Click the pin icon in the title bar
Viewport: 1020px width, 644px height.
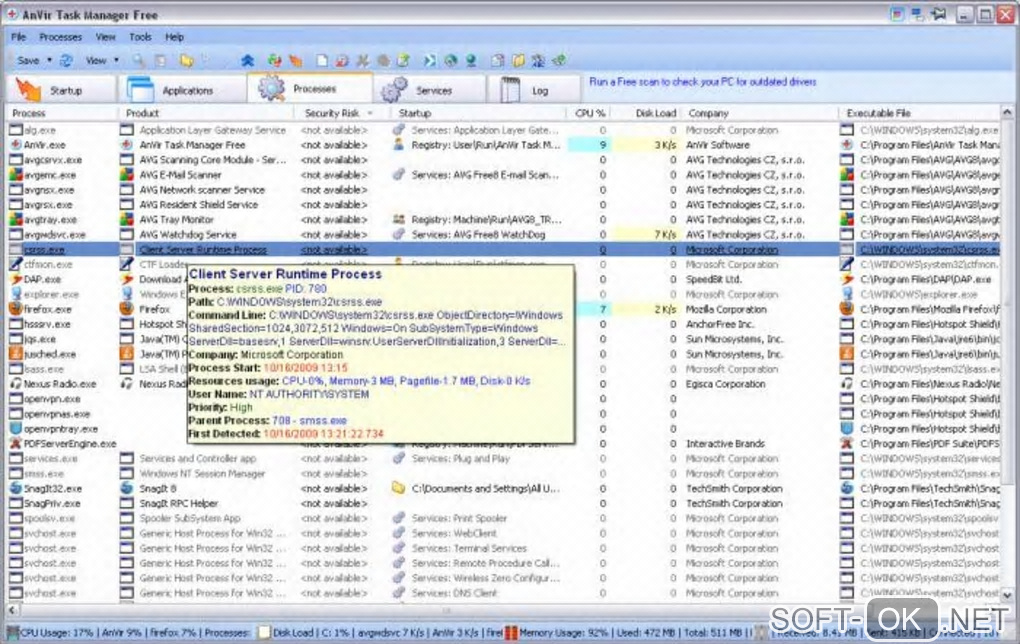pyautogui.click(x=939, y=14)
